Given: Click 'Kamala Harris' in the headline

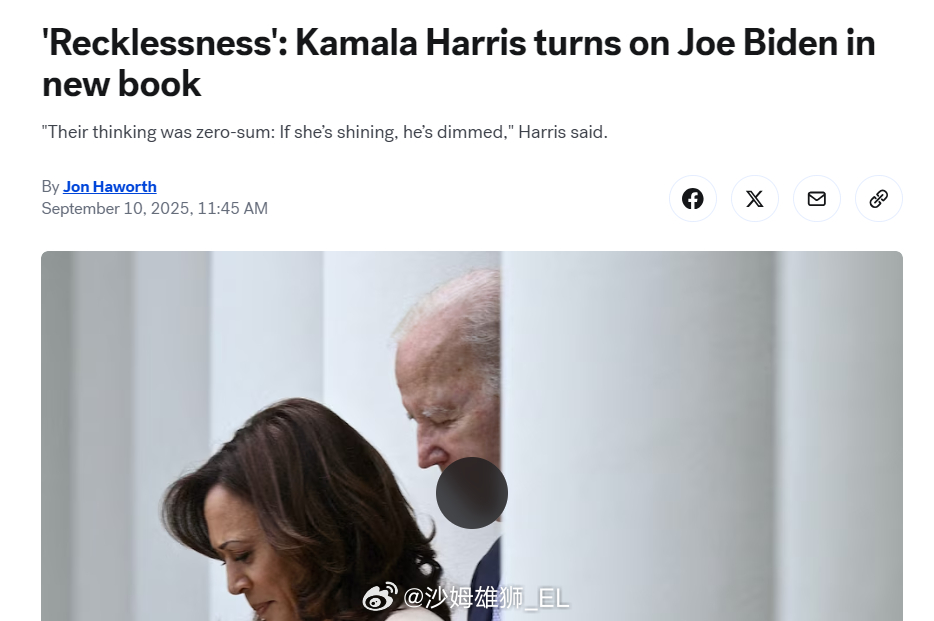Looking at the screenshot, I should tap(410, 43).
